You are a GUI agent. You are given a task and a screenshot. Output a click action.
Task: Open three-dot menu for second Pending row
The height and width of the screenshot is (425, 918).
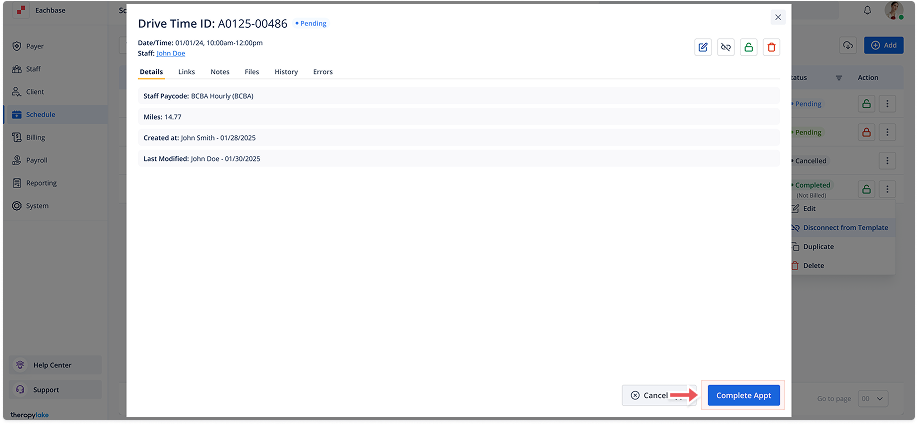pyautogui.click(x=888, y=132)
